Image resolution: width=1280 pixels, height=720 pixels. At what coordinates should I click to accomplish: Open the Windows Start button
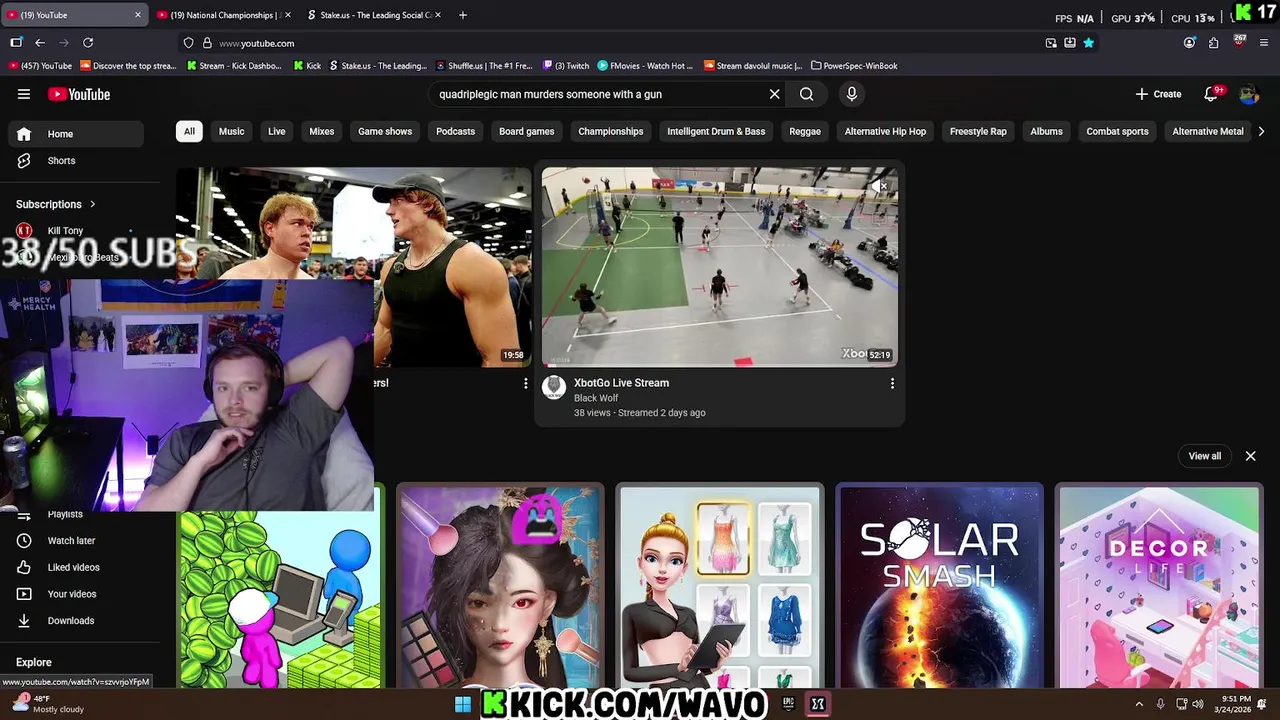coord(462,704)
